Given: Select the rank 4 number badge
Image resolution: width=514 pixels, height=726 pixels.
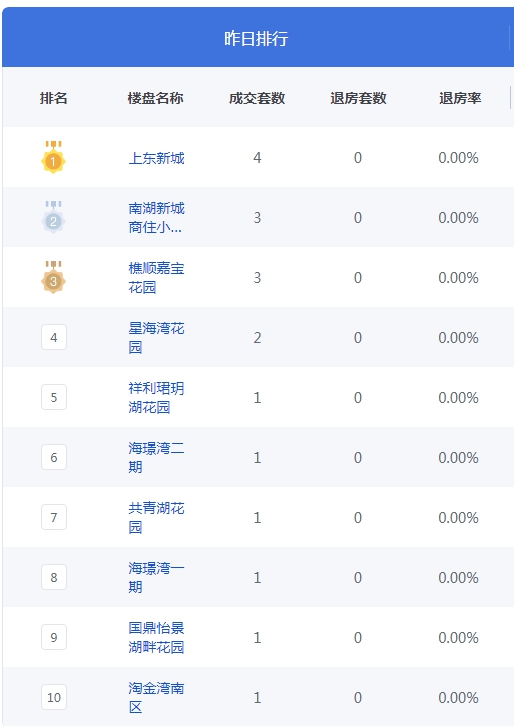Looking at the screenshot, I should click(x=54, y=337).
